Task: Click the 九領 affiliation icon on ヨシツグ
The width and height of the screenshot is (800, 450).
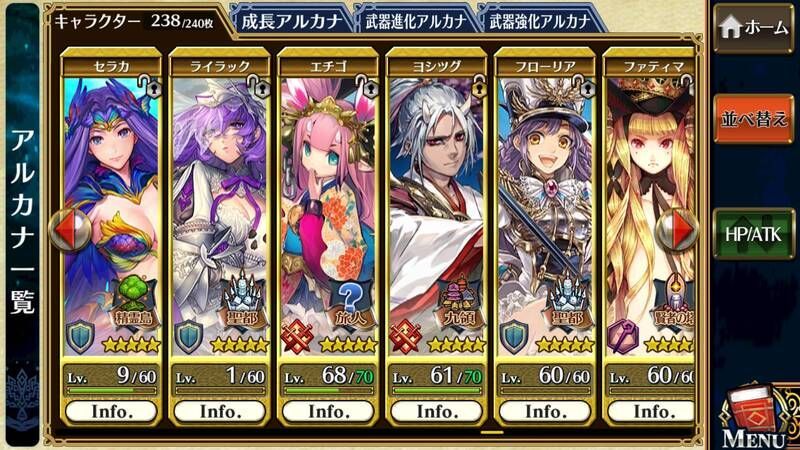Action: tap(460, 303)
